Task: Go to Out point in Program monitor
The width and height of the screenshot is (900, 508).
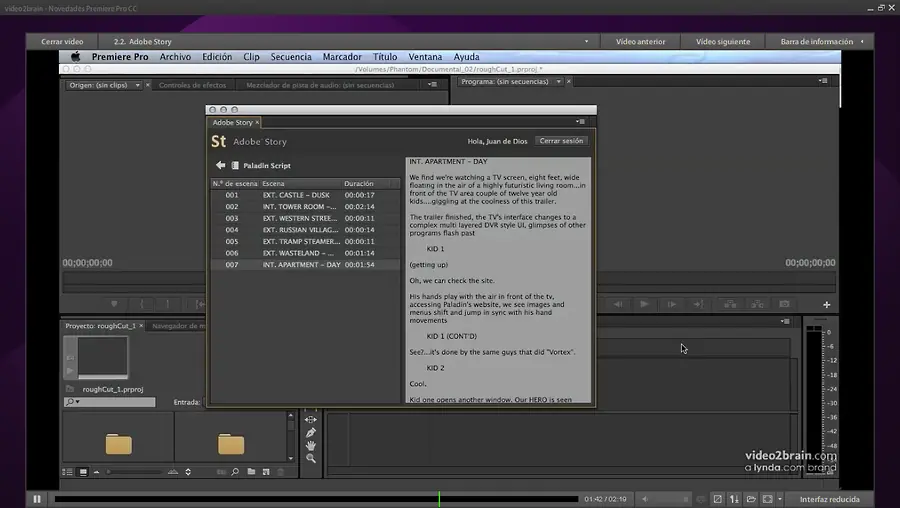Action: [x=698, y=304]
